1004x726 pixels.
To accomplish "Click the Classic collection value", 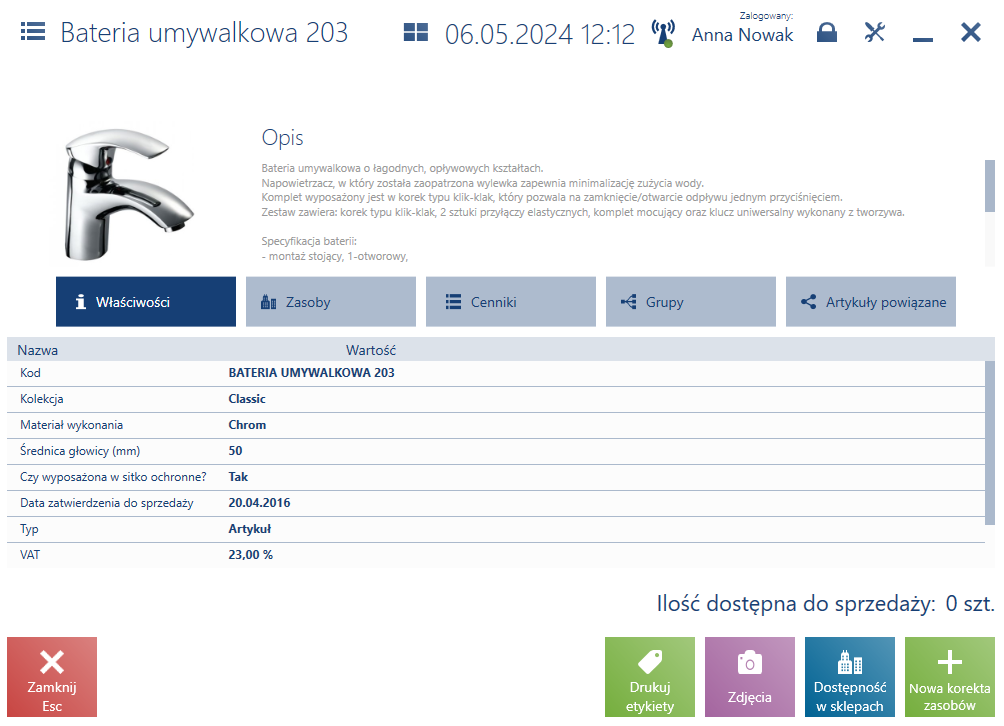I will 247,399.
